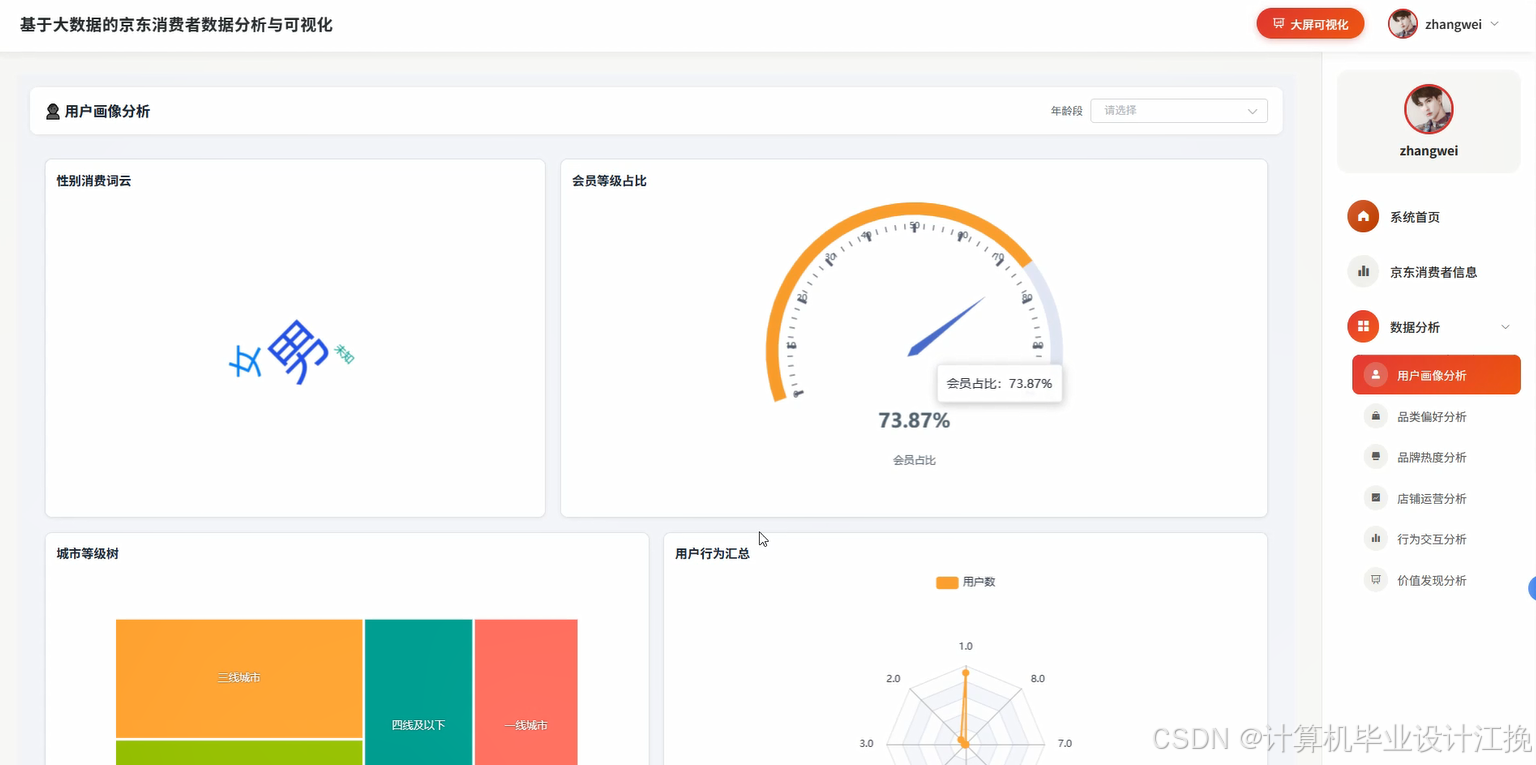Screen dimensions: 1536x765
Task: Click the 价值发现分析 cart icon
Action: tap(1376, 580)
